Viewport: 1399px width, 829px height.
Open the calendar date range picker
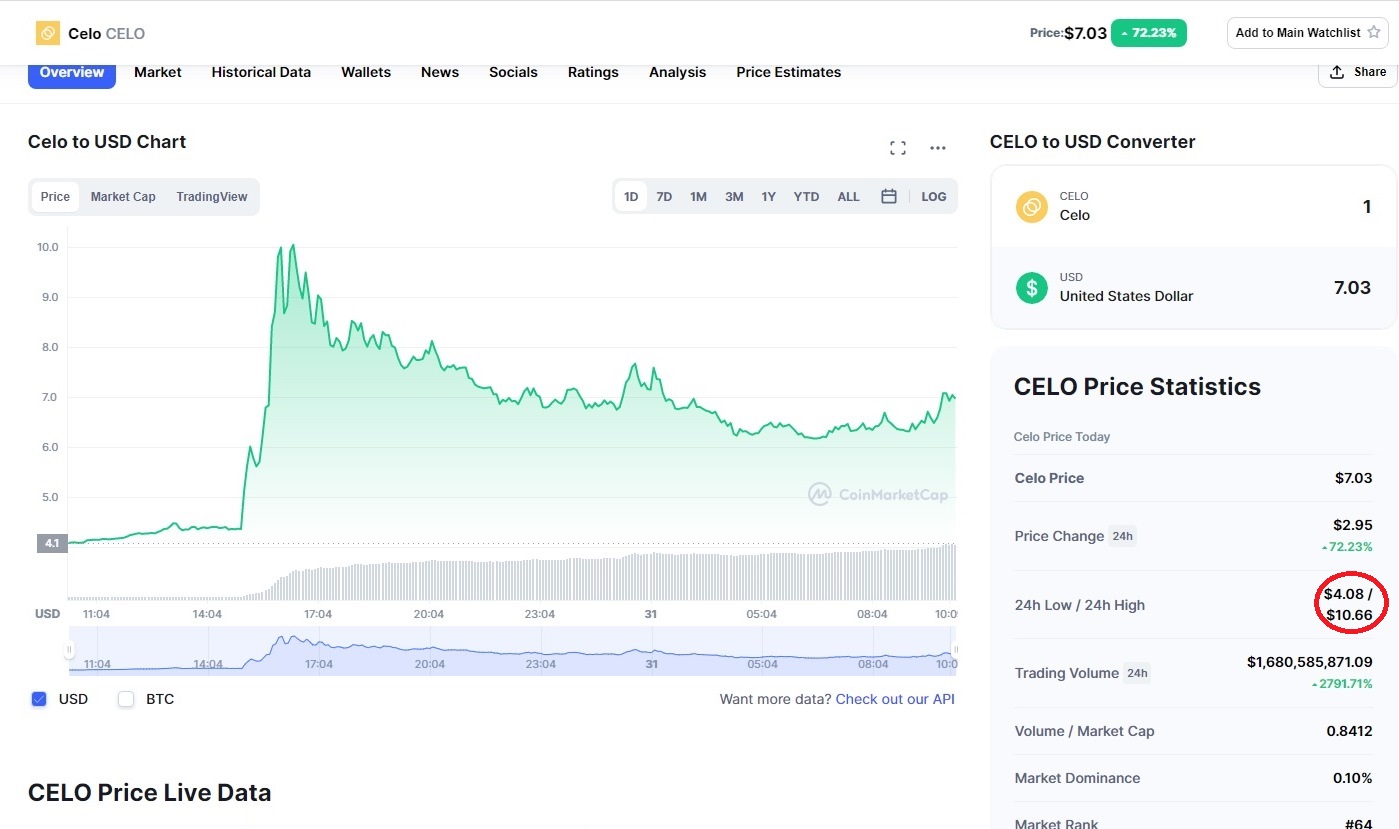point(889,196)
